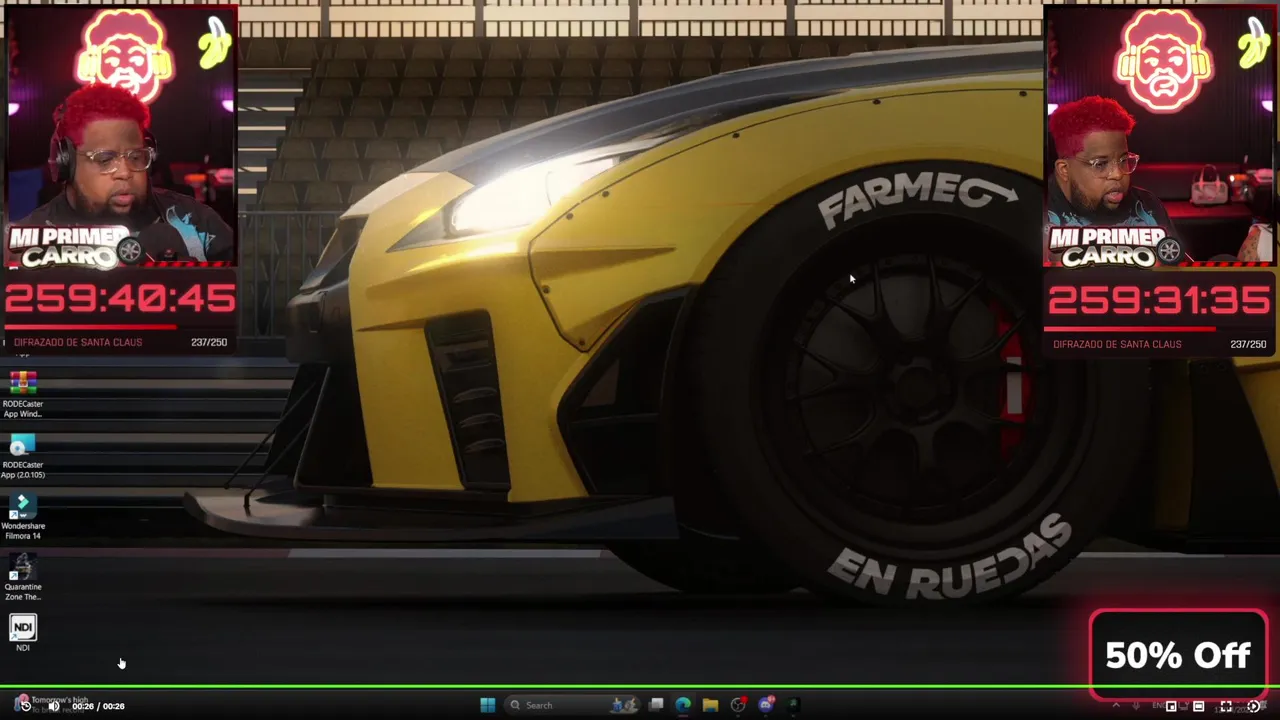
Task: Launch Wondershare Filmora 14 shortcut
Action: tap(22, 517)
